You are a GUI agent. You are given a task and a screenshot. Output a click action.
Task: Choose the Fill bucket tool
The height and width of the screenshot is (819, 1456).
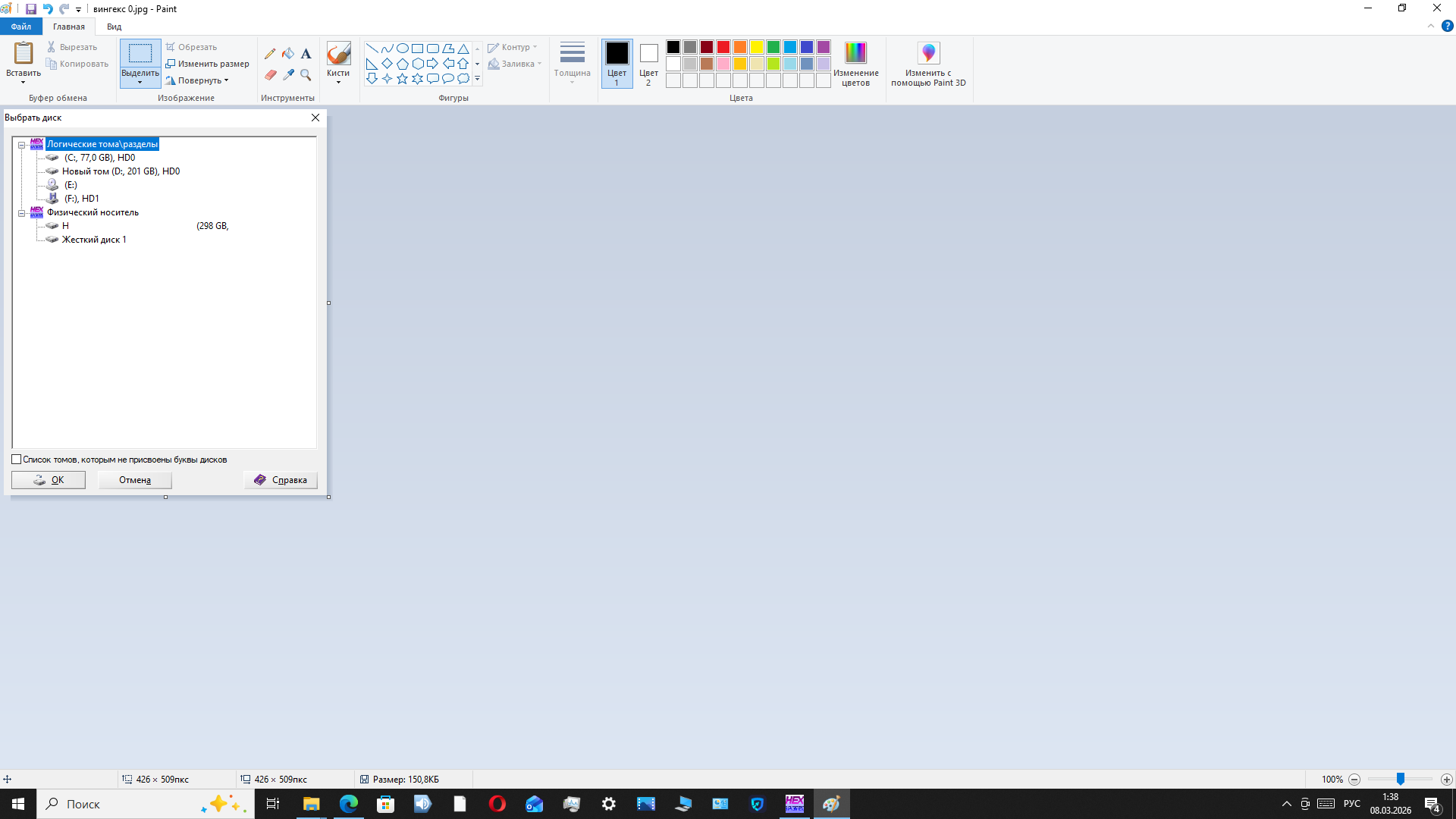click(x=288, y=54)
